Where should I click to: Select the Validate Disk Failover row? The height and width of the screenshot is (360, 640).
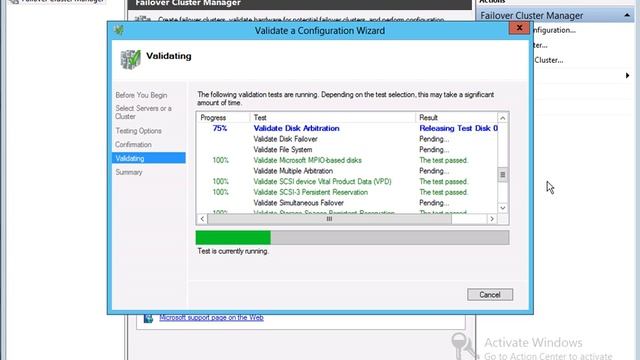coord(347,139)
